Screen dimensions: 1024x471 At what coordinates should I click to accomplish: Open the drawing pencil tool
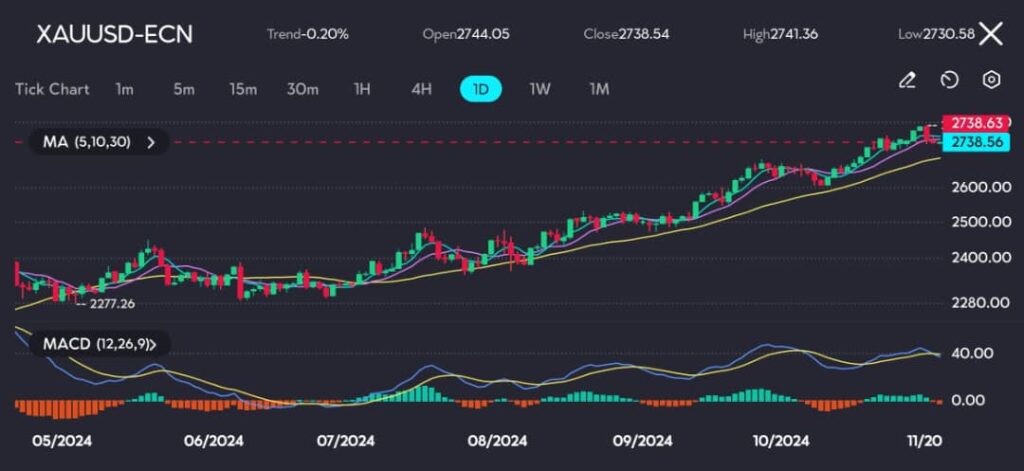pos(907,80)
